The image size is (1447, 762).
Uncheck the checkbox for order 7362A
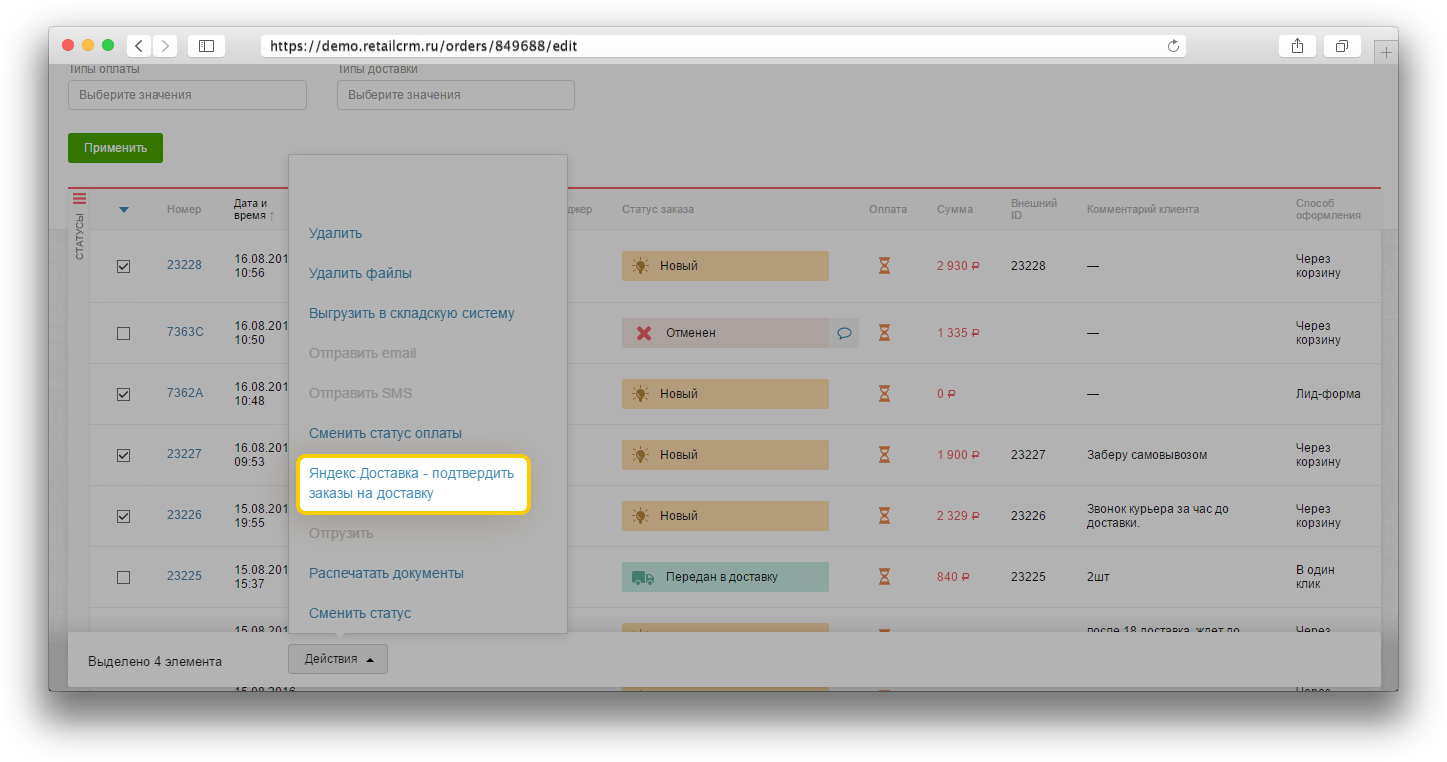coord(123,394)
